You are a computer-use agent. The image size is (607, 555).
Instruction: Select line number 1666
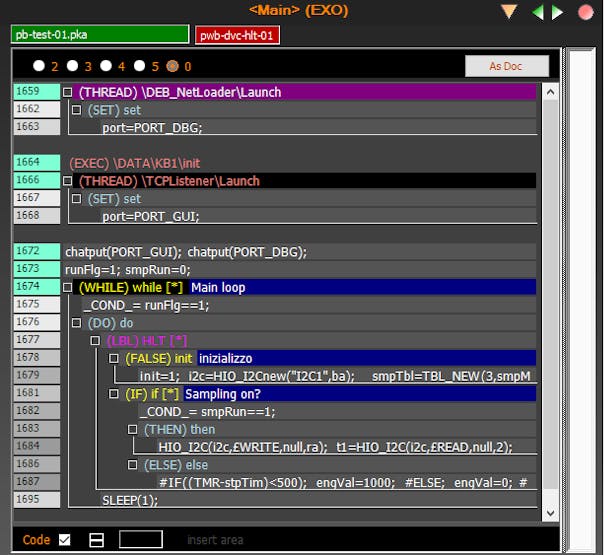click(37, 180)
